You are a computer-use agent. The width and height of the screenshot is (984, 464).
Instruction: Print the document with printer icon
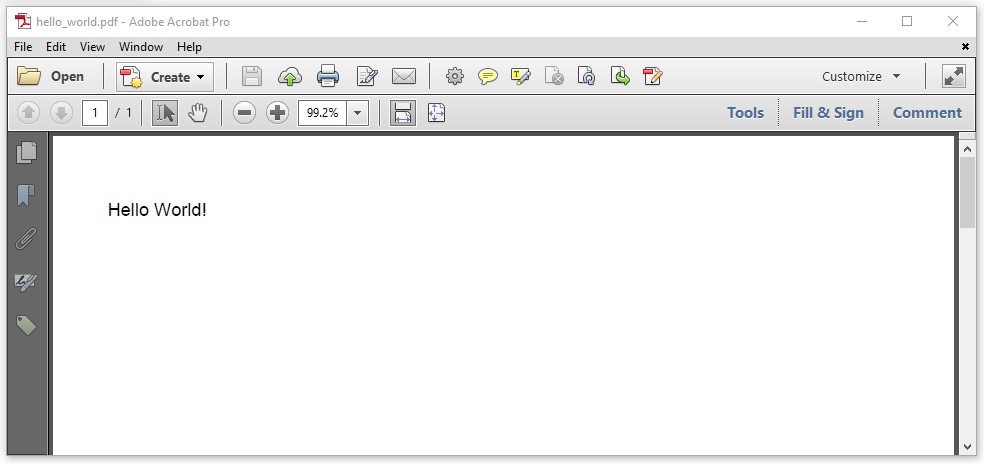coord(328,77)
